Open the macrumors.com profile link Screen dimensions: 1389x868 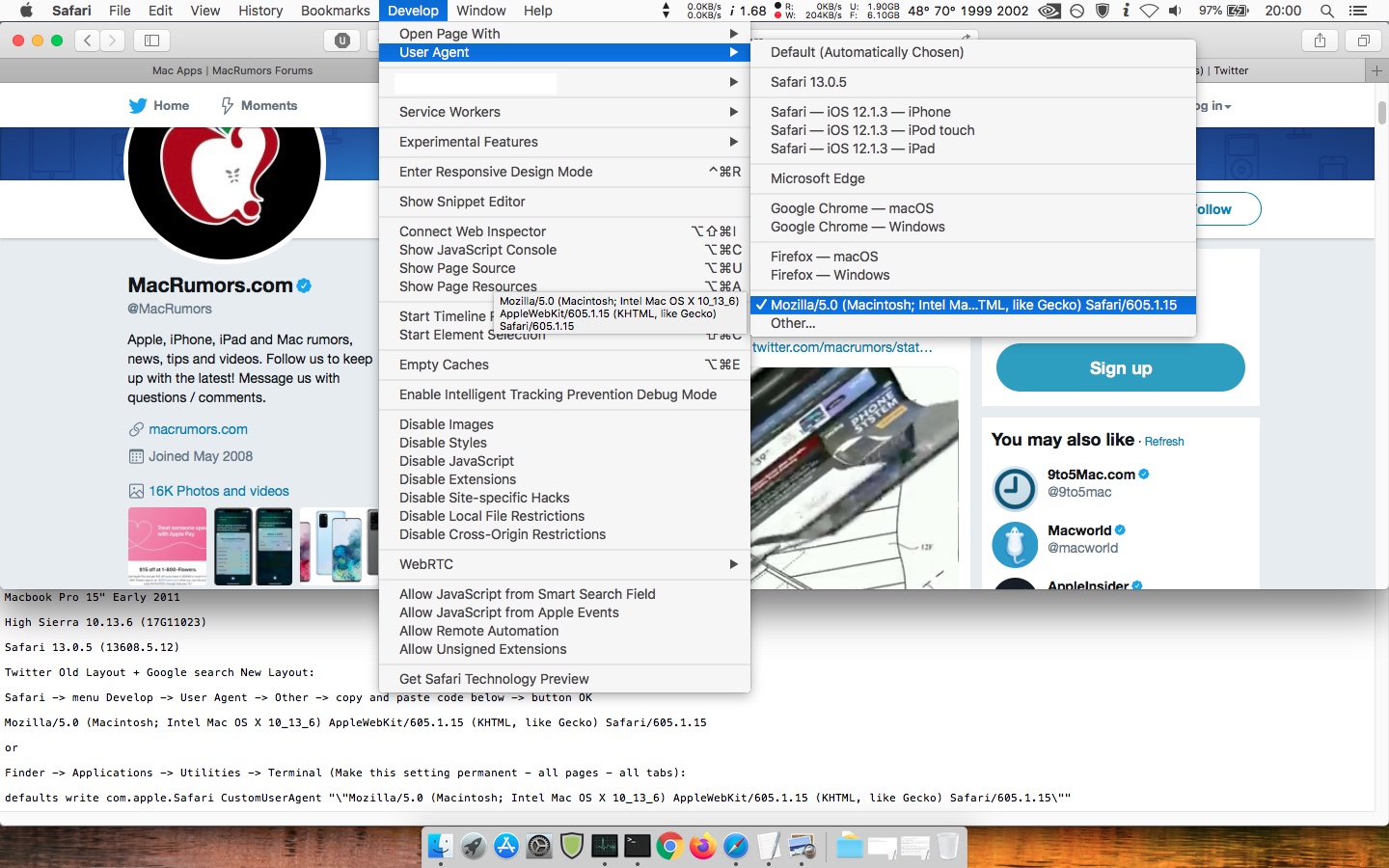(x=198, y=429)
